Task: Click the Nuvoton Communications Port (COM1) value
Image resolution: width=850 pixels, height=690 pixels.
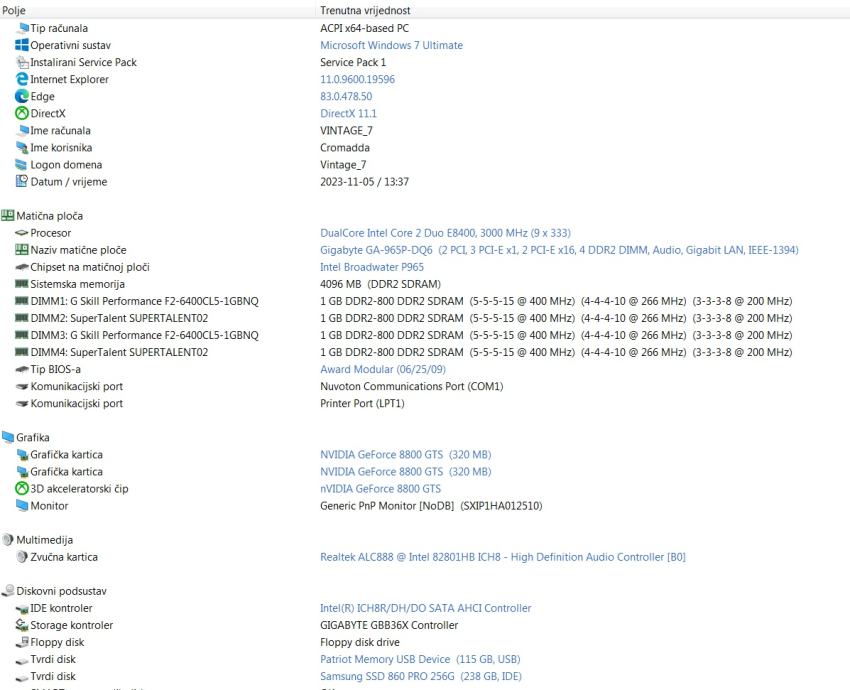Action: coord(411,386)
